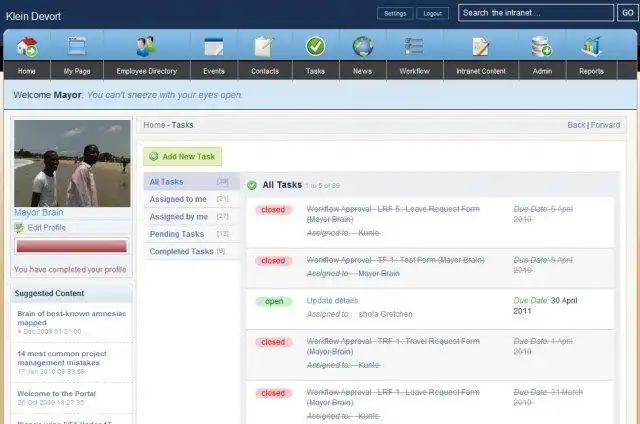Click the green icon beside All Tasks heading

tap(252, 185)
